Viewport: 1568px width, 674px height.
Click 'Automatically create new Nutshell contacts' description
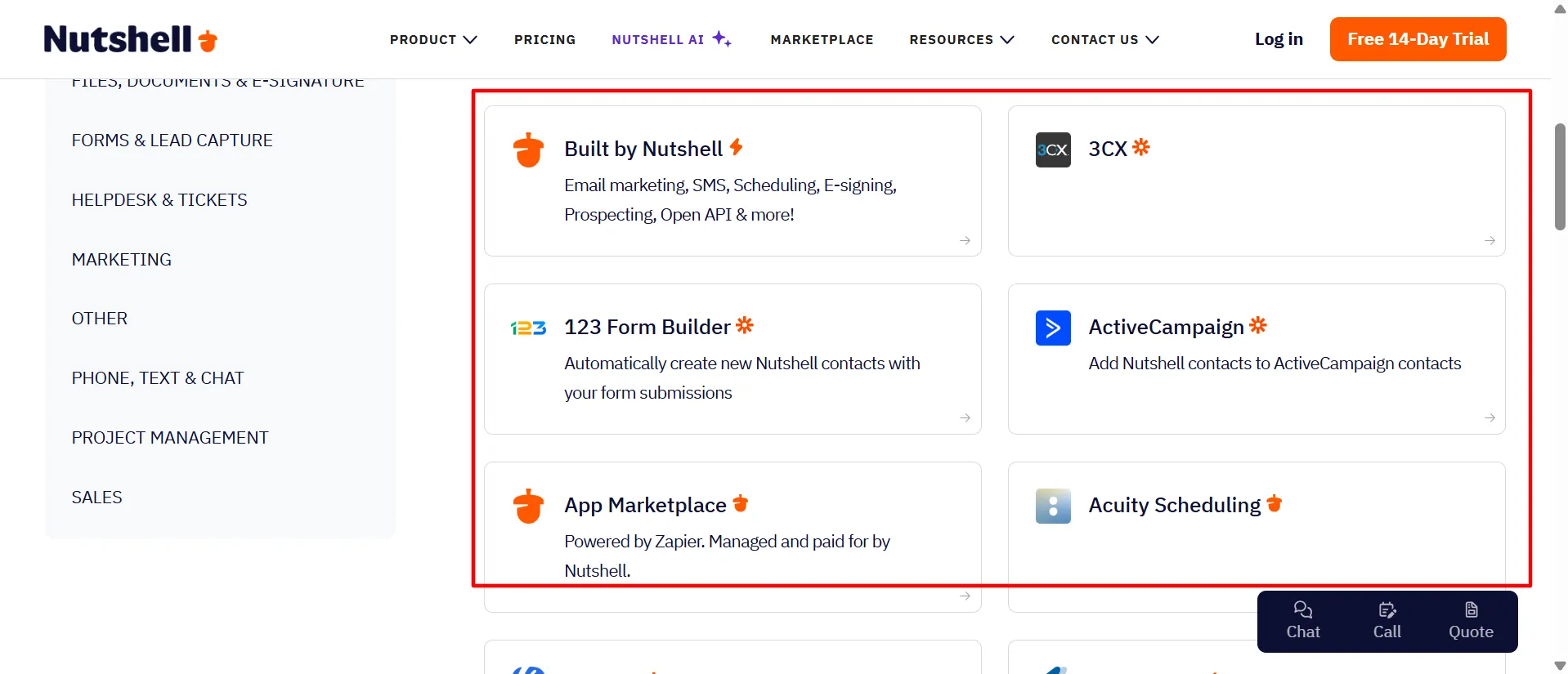pyautogui.click(x=742, y=378)
